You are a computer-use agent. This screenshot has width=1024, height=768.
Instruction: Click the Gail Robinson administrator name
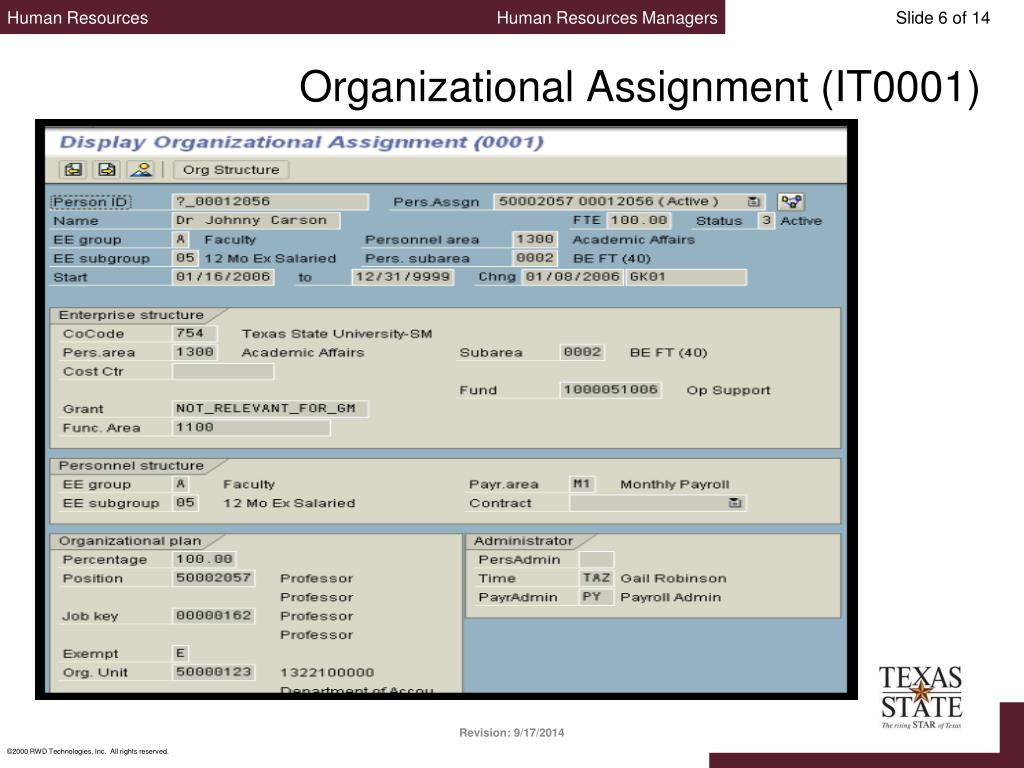pyautogui.click(x=673, y=579)
